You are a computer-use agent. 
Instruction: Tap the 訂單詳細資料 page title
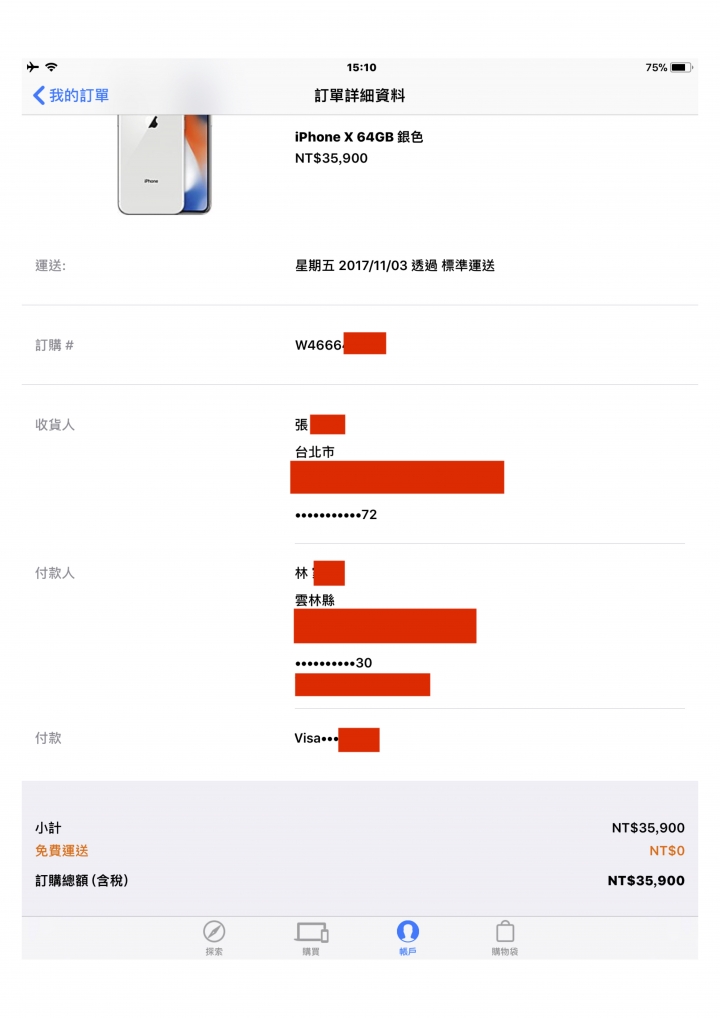click(360, 95)
